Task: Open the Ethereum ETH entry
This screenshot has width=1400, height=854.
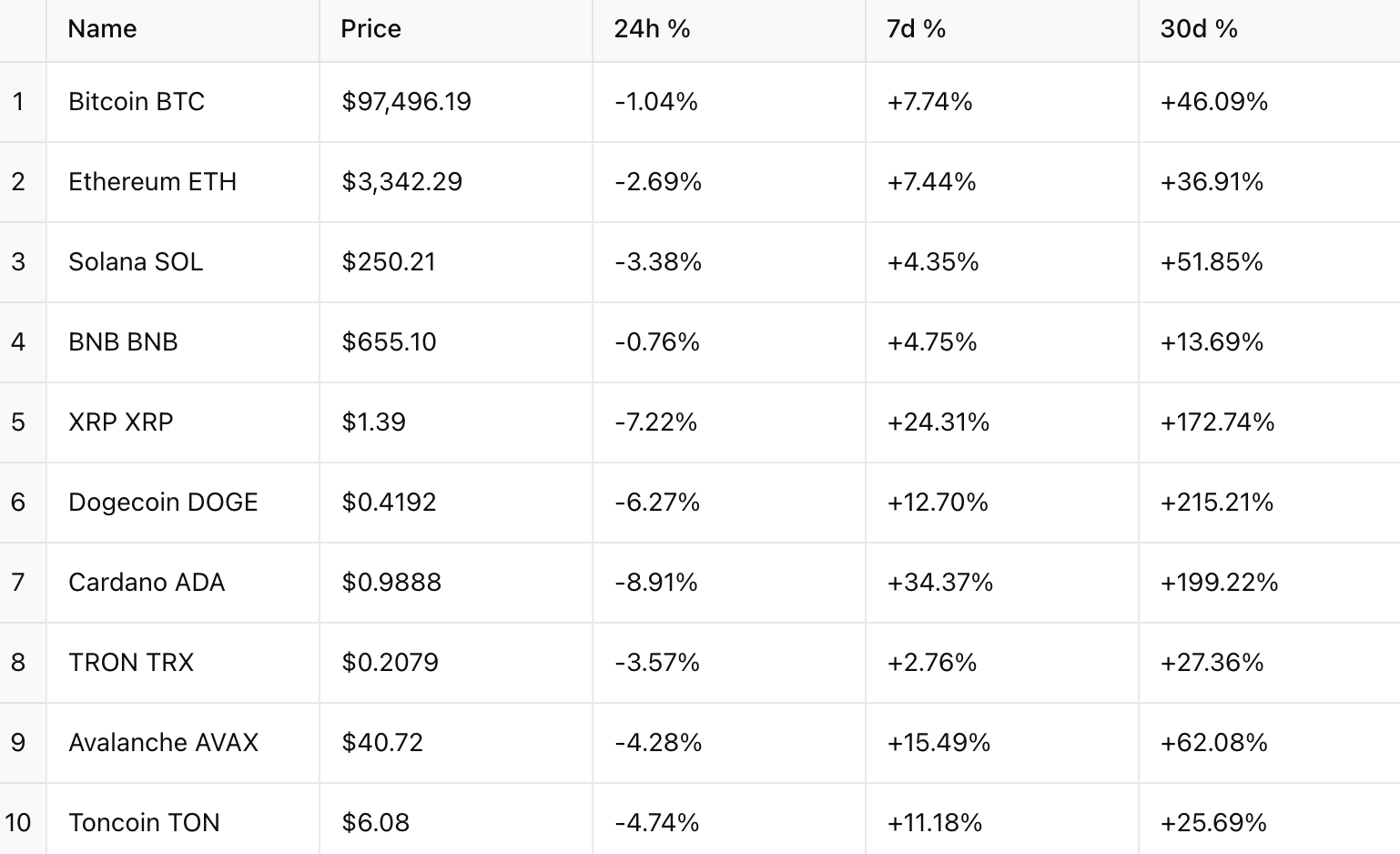Action: pyautogui.click(x=152, y=181)
